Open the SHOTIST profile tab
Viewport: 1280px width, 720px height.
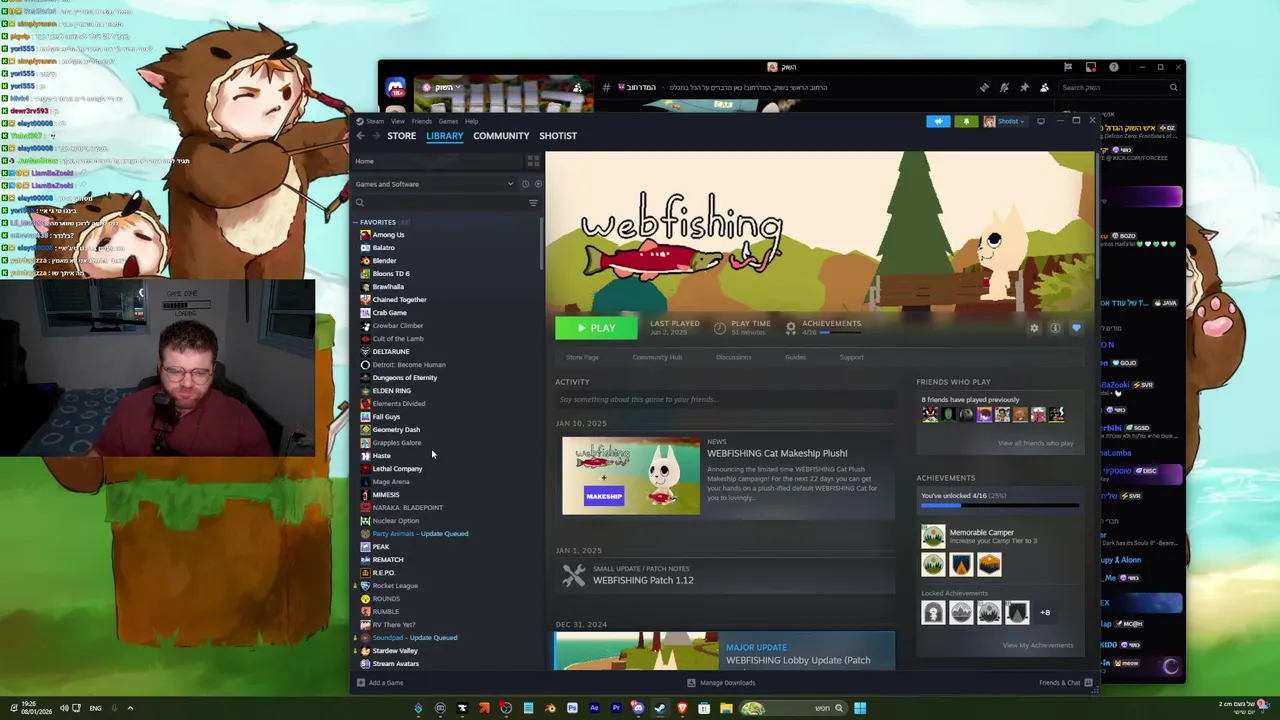[x=558, y=136]
